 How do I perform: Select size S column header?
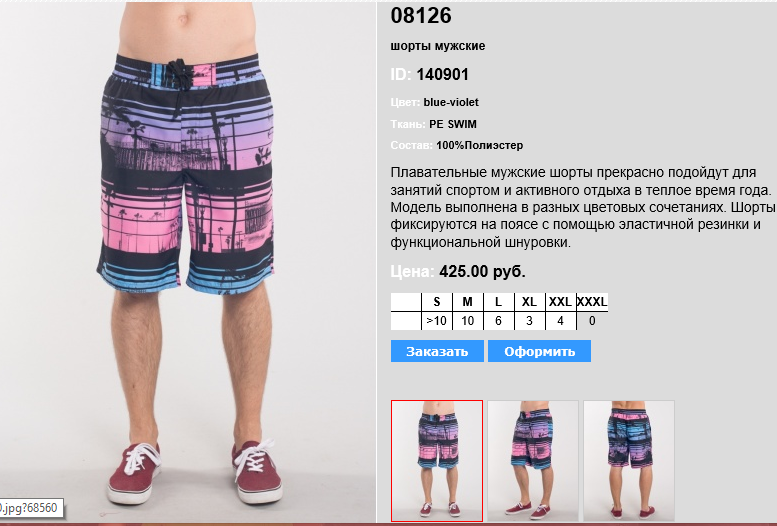[437, 302]
